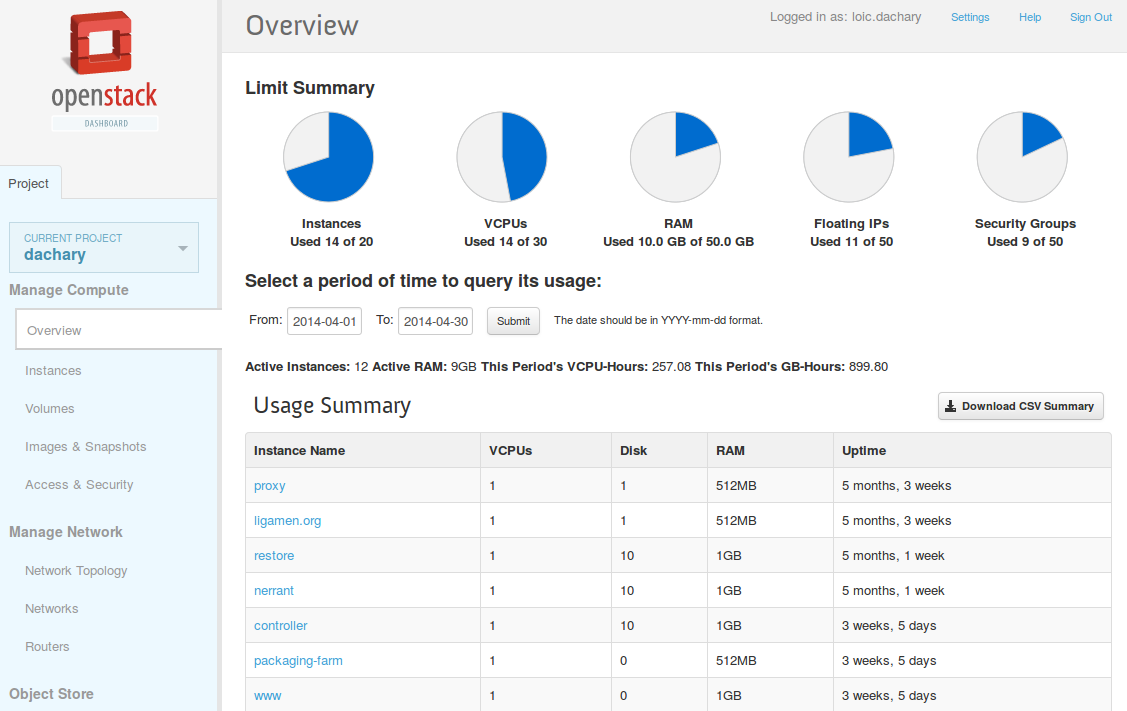
Task: Open the packaging-farm instance link
Action: [x=298, y=661]
